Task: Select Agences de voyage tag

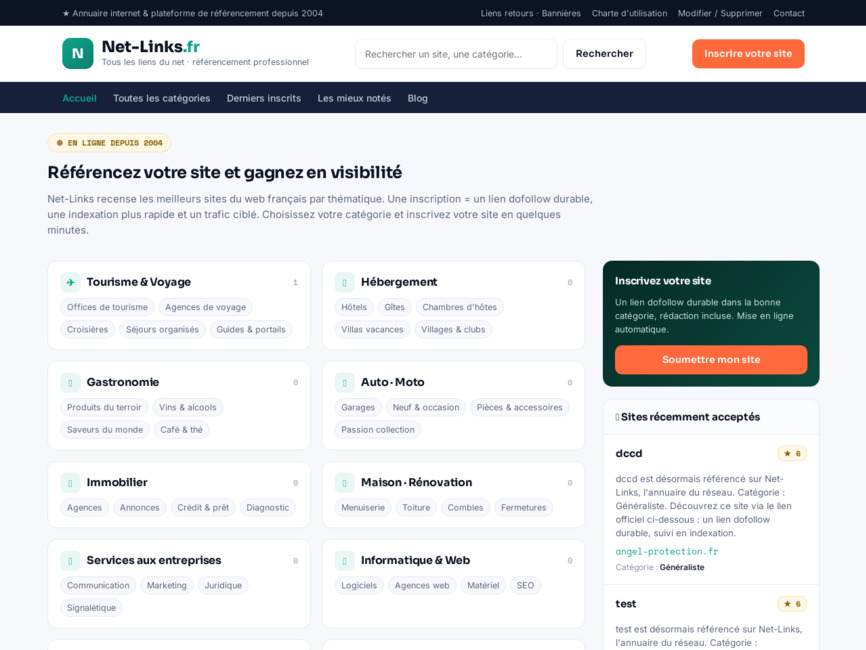Action: (x=205, y=307)
